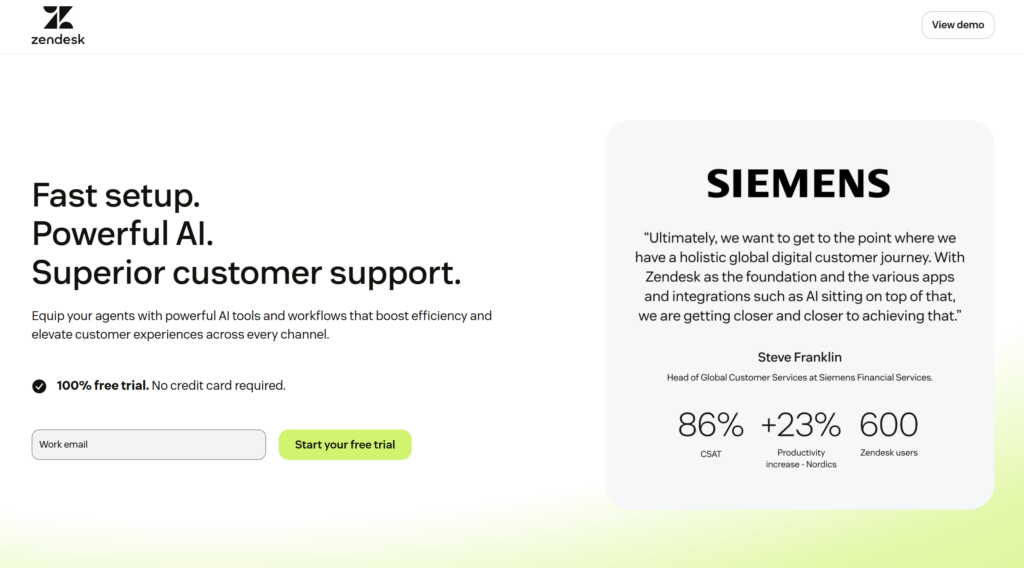Screen dimensions: 1024x568
Task: Click the zendesk wordmark under the logo
Action: [58, 39]
